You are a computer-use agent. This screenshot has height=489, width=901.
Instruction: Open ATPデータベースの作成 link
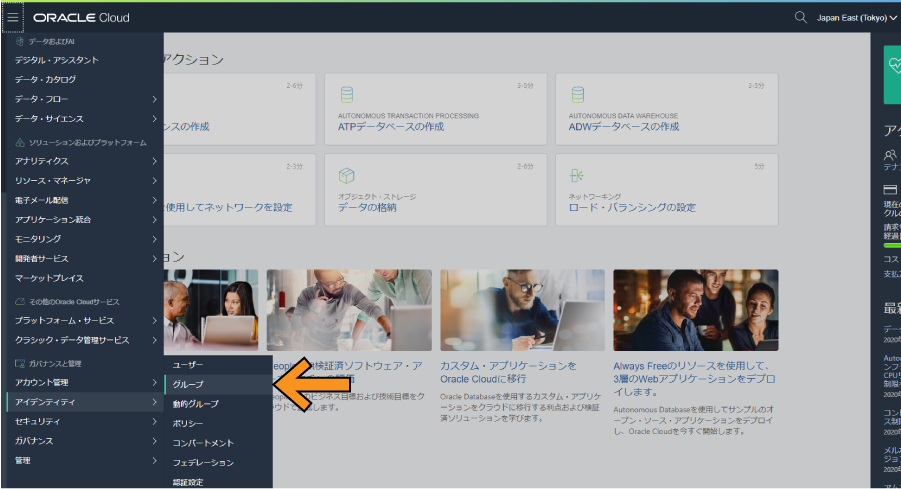point(391,127)
